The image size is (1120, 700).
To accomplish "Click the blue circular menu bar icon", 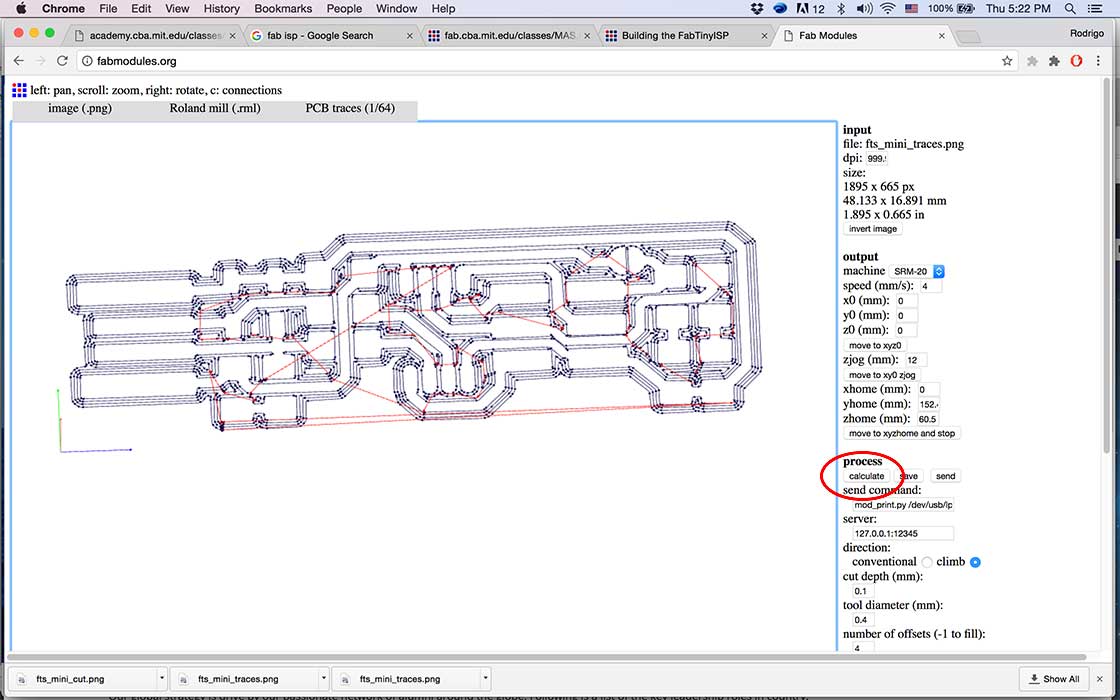I will point(780,9).
